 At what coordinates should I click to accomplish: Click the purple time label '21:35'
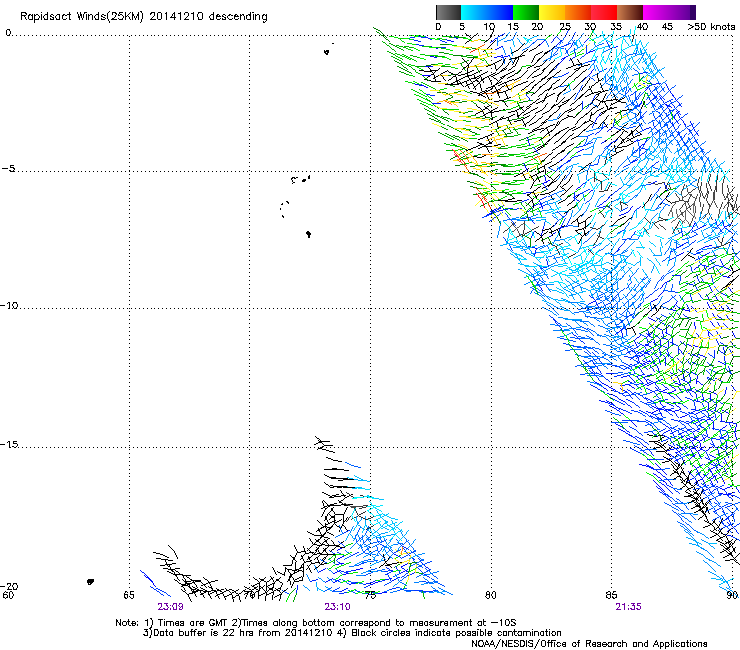628,607
